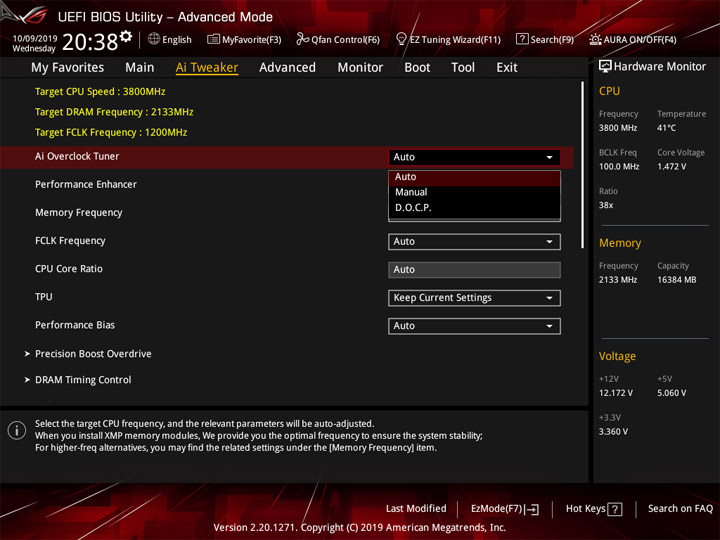This screenshot has width=720, height=540.
Task: Toggle AURA ON/OFF light icon
Action: [595, 39]
